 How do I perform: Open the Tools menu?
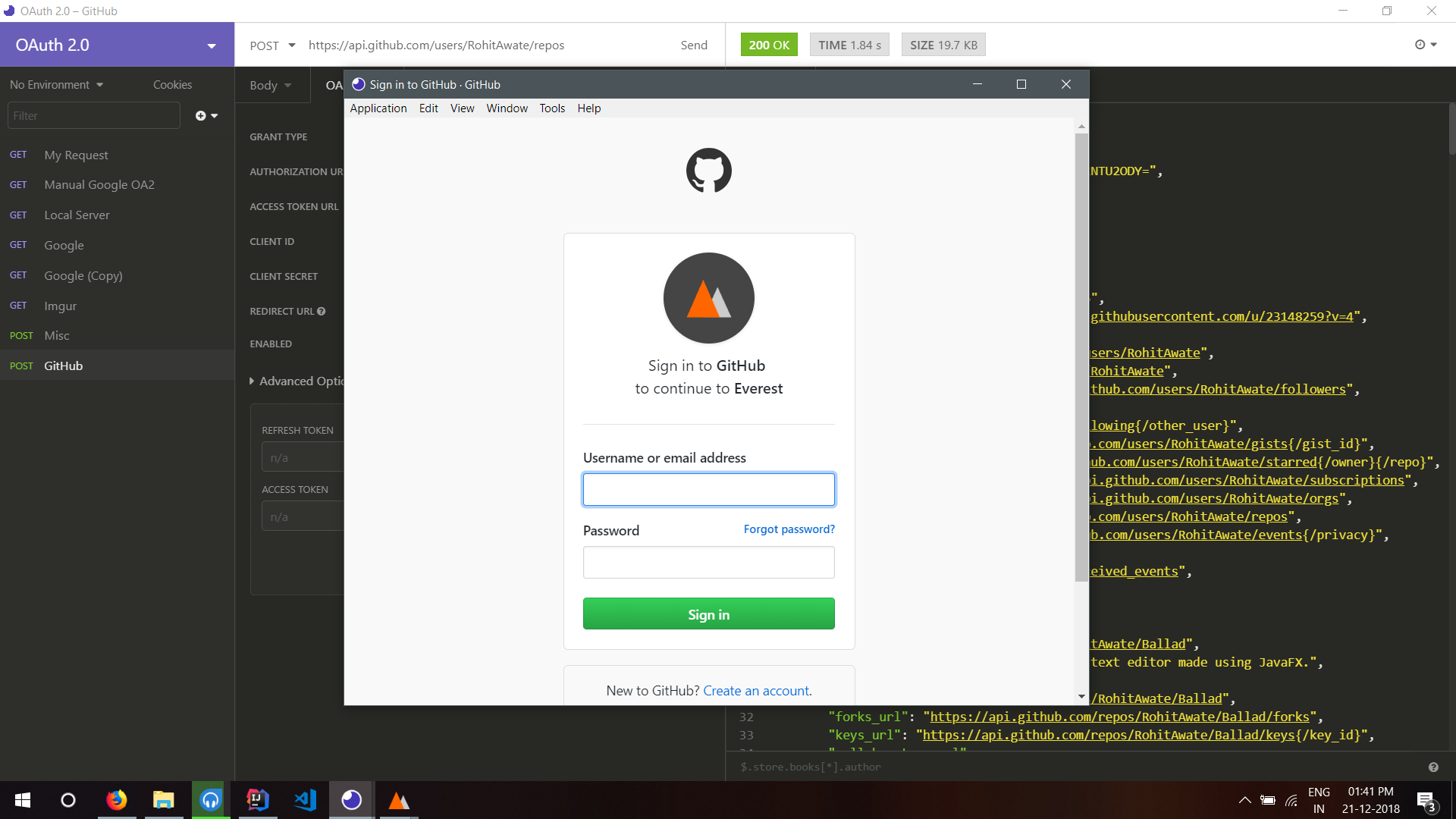click(552, 108)
